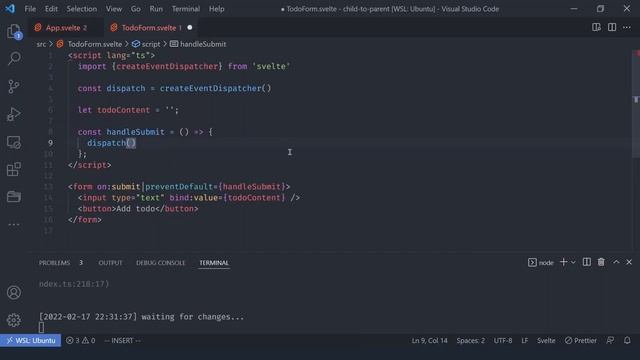Image resolution: width=640 pixels, height=360 pixels.
Task: Click 'waiting for changes...' terminal line
Action: tap(192, 317)
